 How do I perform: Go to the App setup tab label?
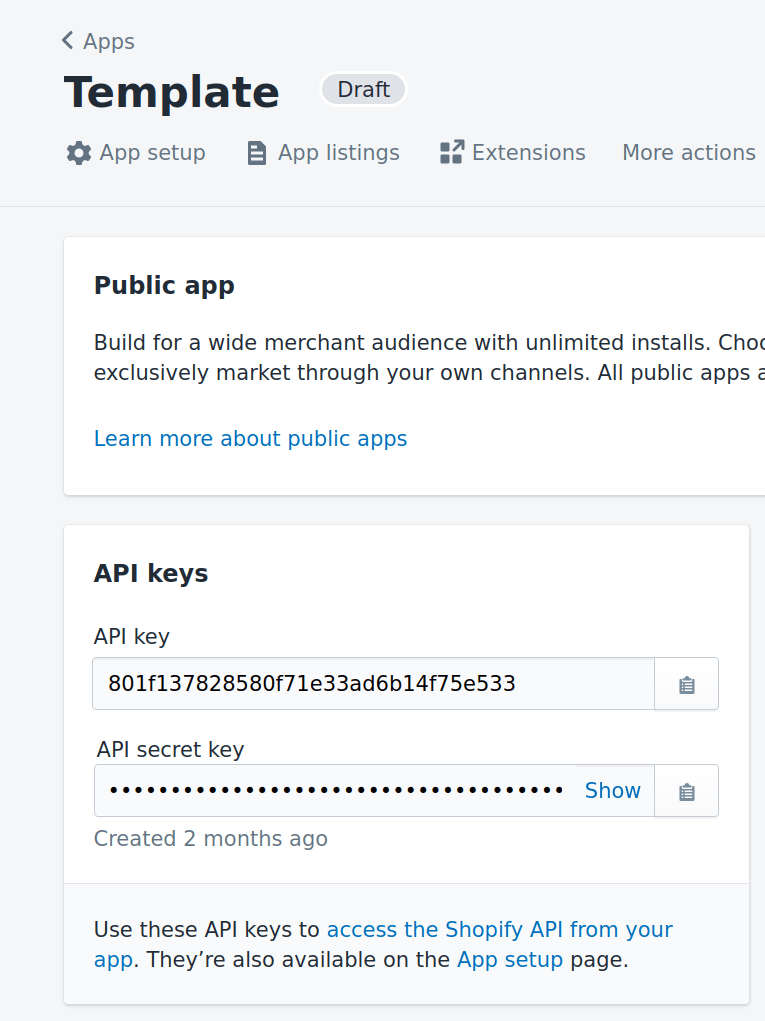click(152, 153)
